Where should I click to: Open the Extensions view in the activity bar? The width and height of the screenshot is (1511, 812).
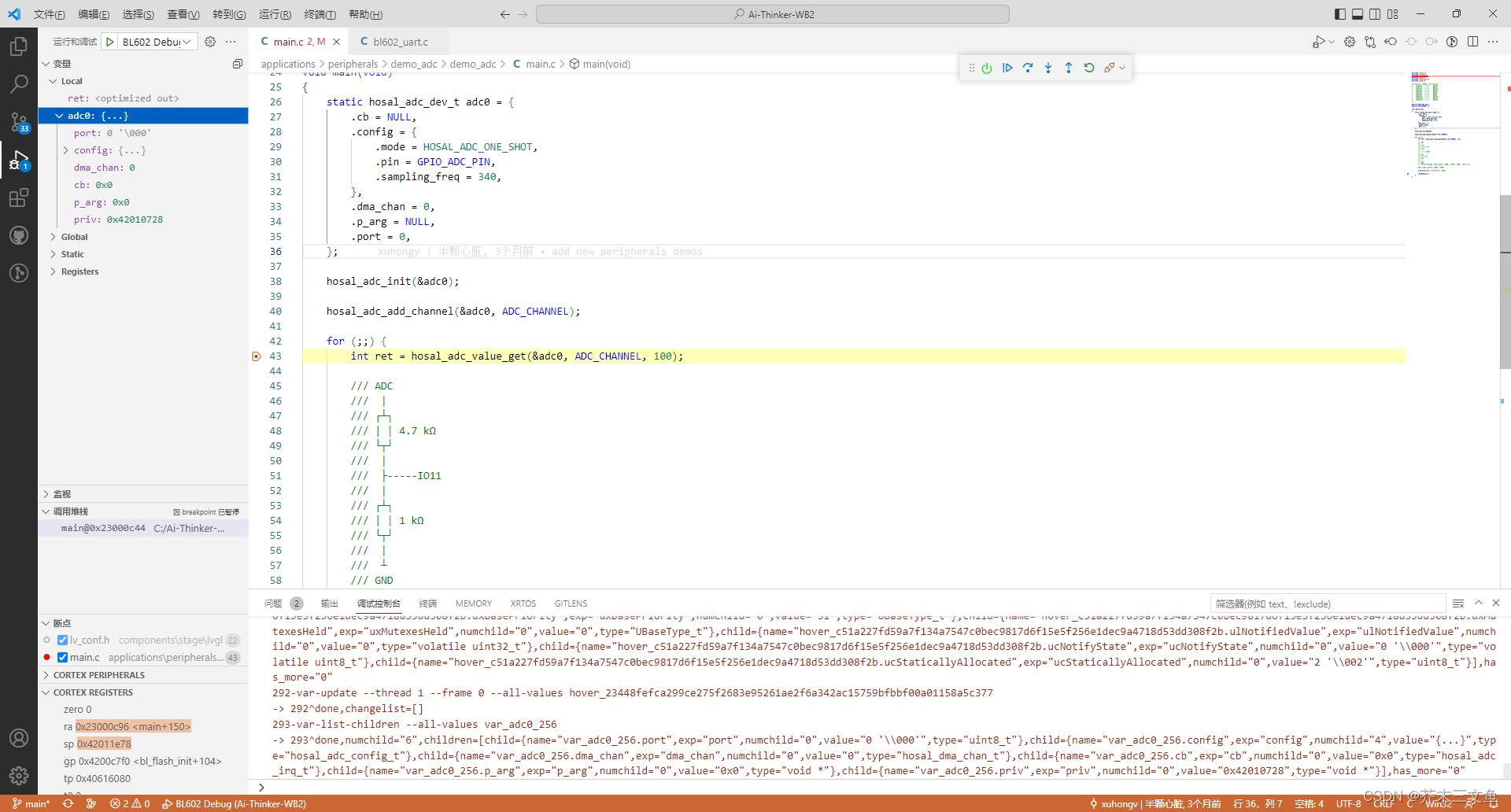[x=19, y=197]
